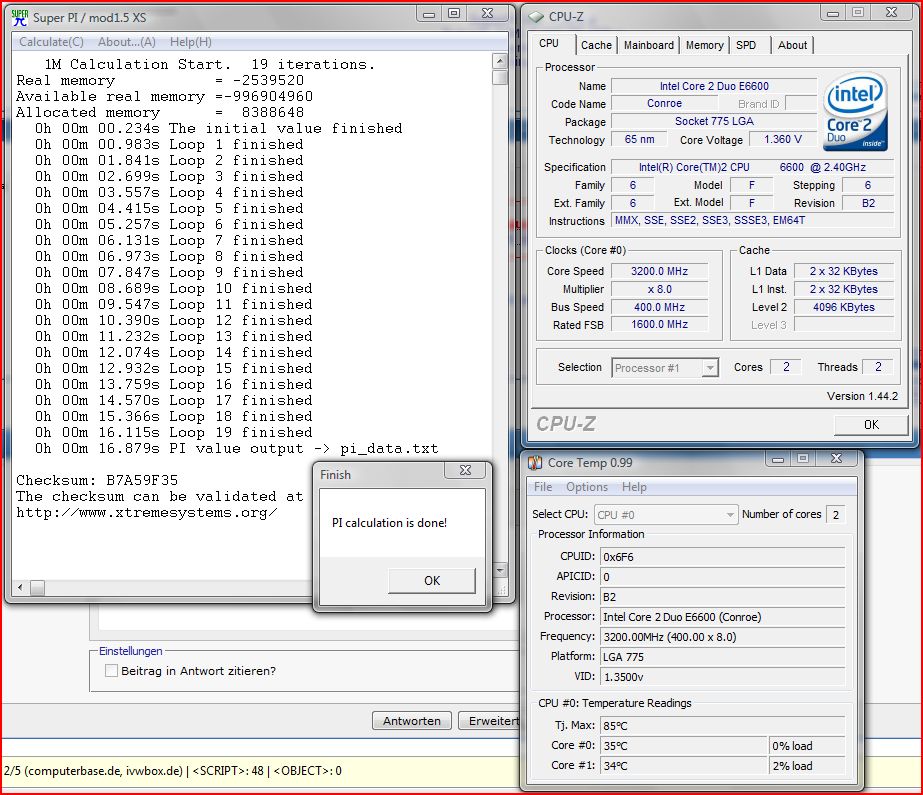
Task: Switch to the Cache tab in CPU-Z
Action: tap(596, 45)
